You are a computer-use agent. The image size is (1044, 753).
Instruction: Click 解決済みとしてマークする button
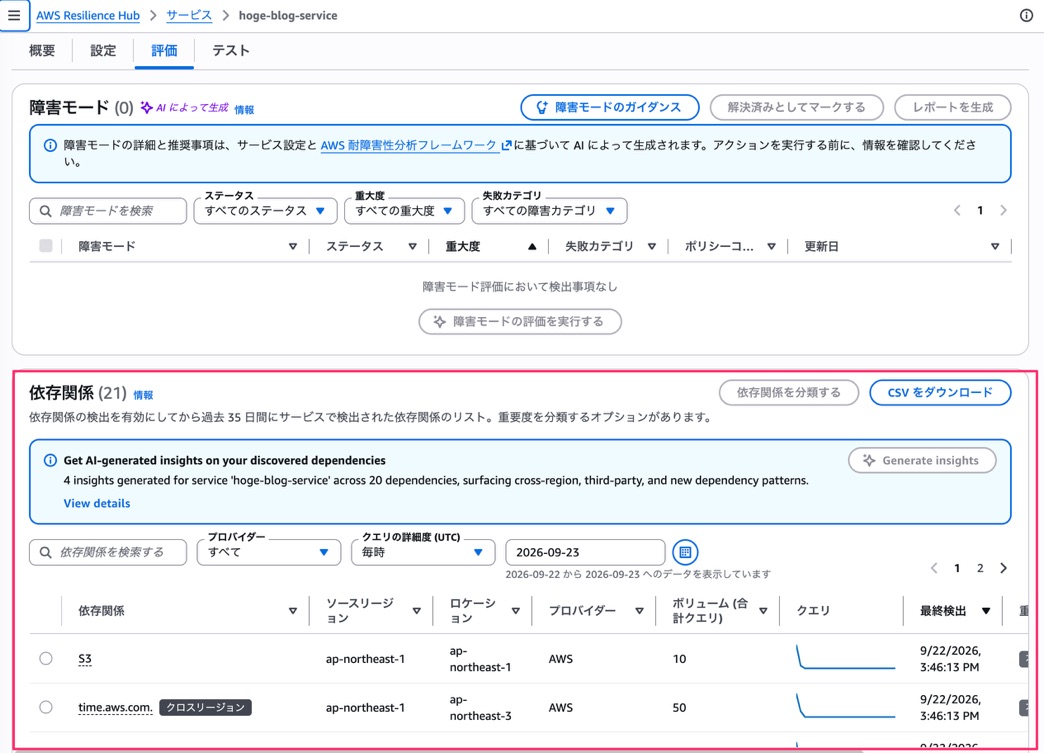coord(797,107)
